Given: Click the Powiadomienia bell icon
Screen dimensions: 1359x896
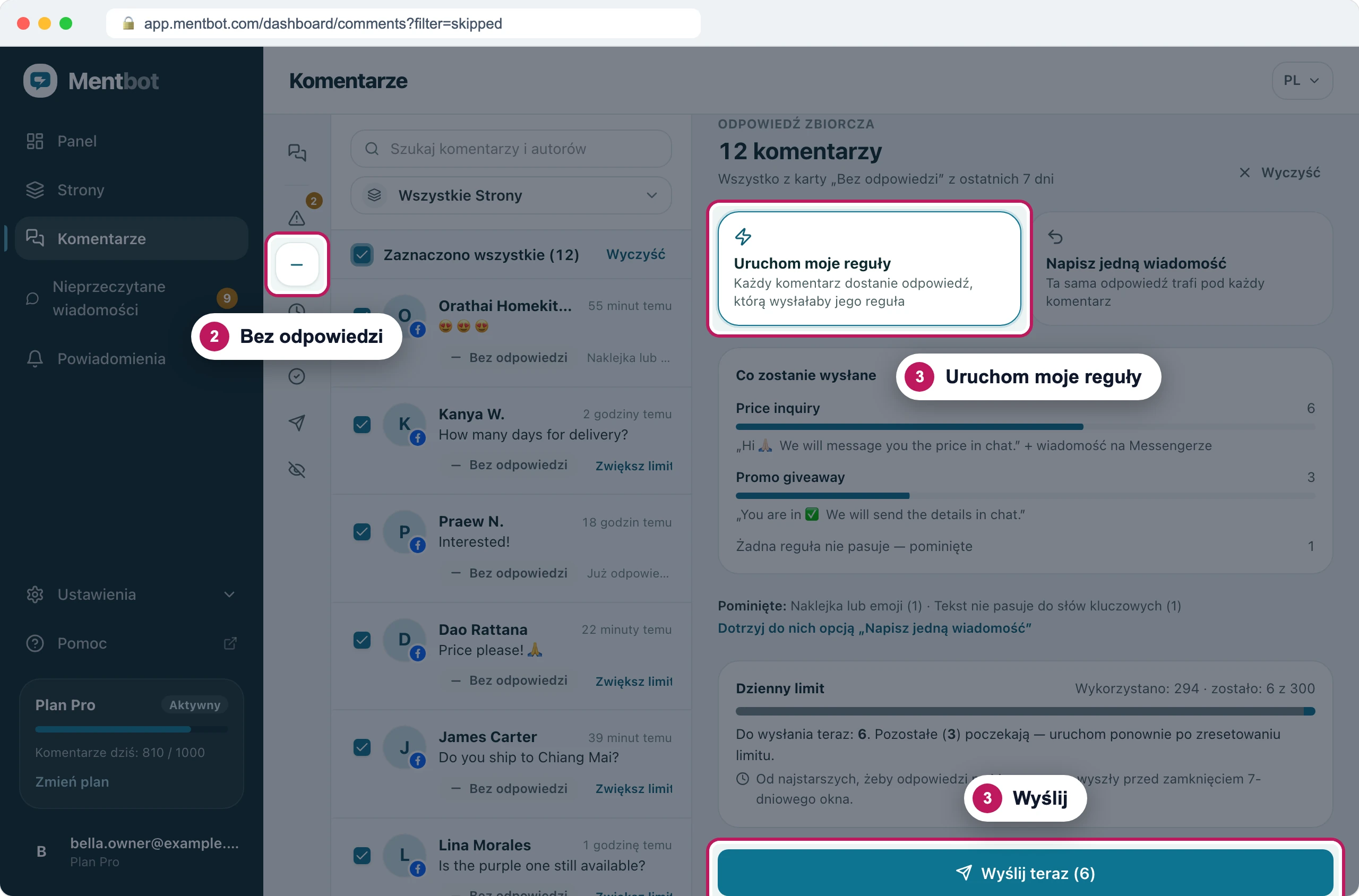Looking at the screenshot, I should pyautogui.click(x=35, y=358).
